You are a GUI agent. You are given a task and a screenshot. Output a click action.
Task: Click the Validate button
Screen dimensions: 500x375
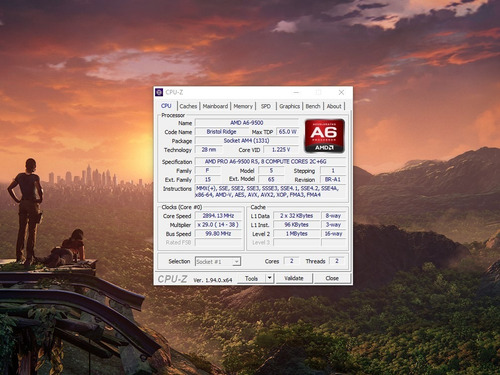pyautogui.click(x=294, y=278)
